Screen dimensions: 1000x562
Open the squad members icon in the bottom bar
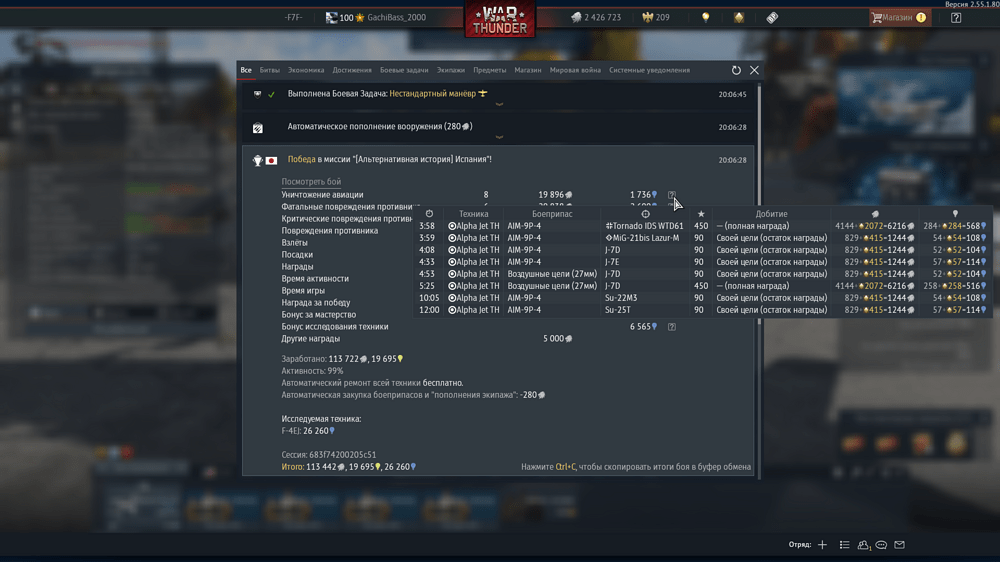pos(864,545)
